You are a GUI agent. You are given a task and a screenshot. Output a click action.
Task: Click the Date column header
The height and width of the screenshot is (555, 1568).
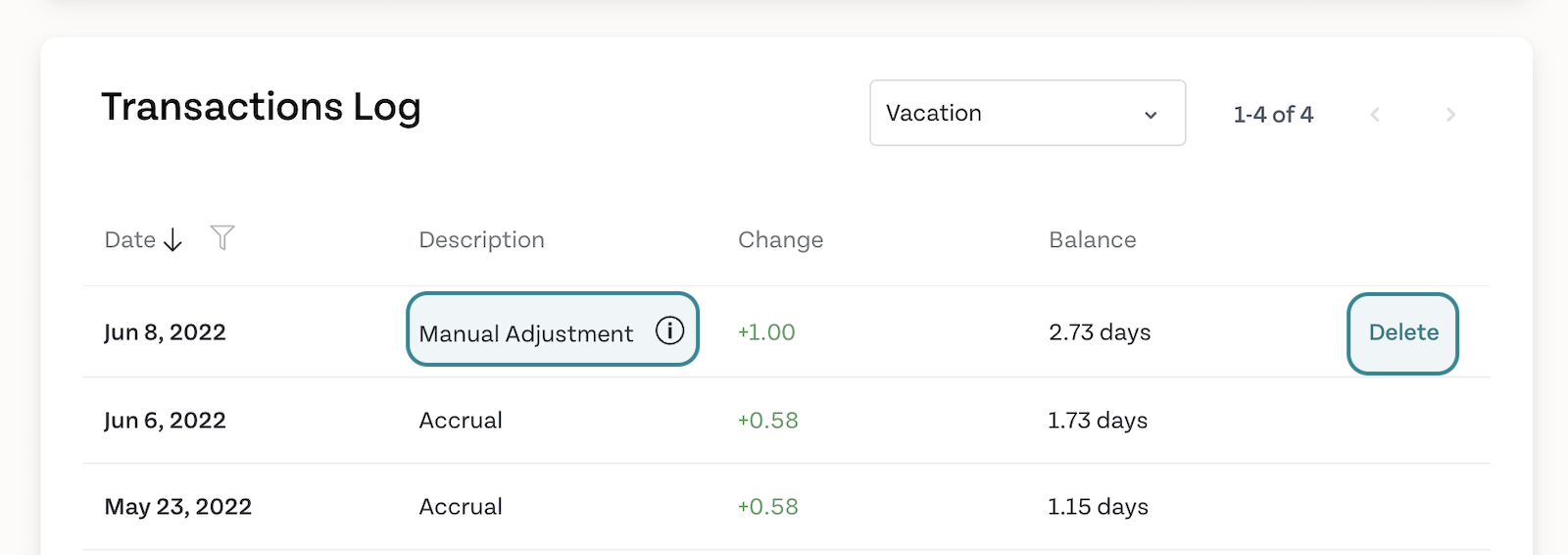[130, 239]
